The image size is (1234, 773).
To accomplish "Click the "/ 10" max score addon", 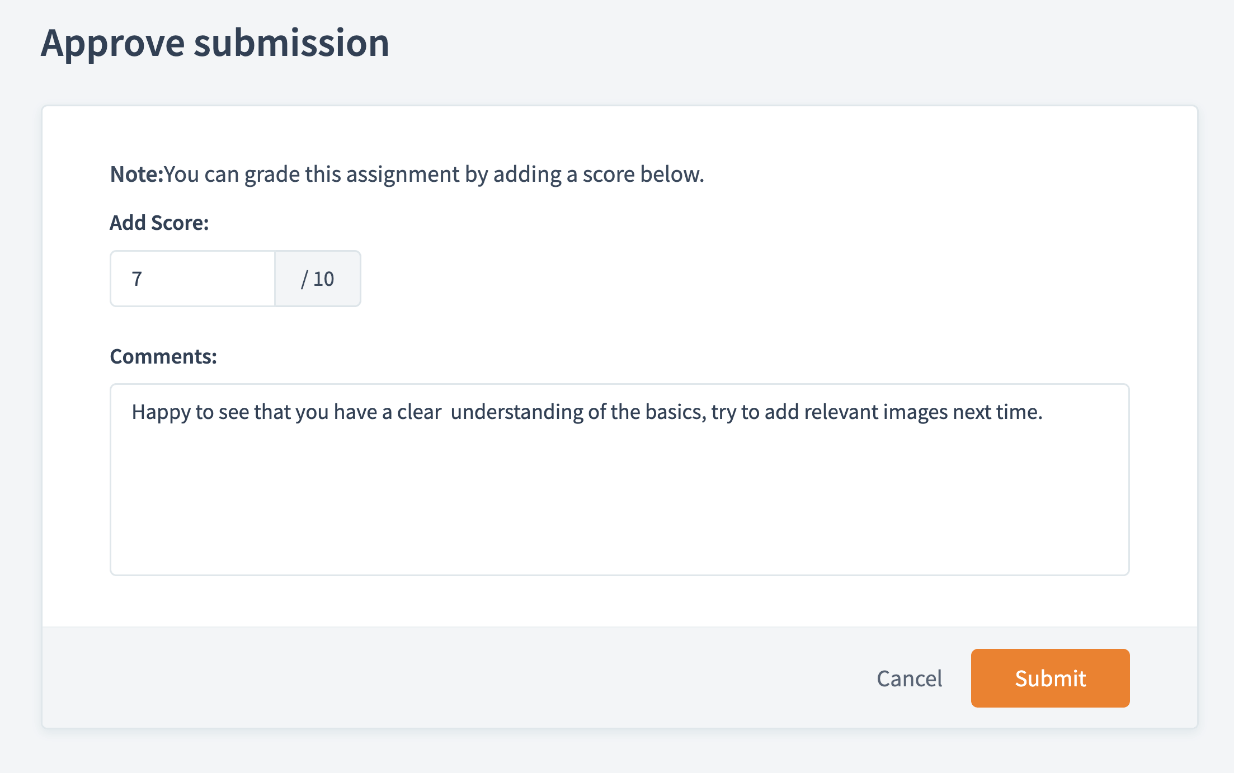I will (x=318, y=278).
